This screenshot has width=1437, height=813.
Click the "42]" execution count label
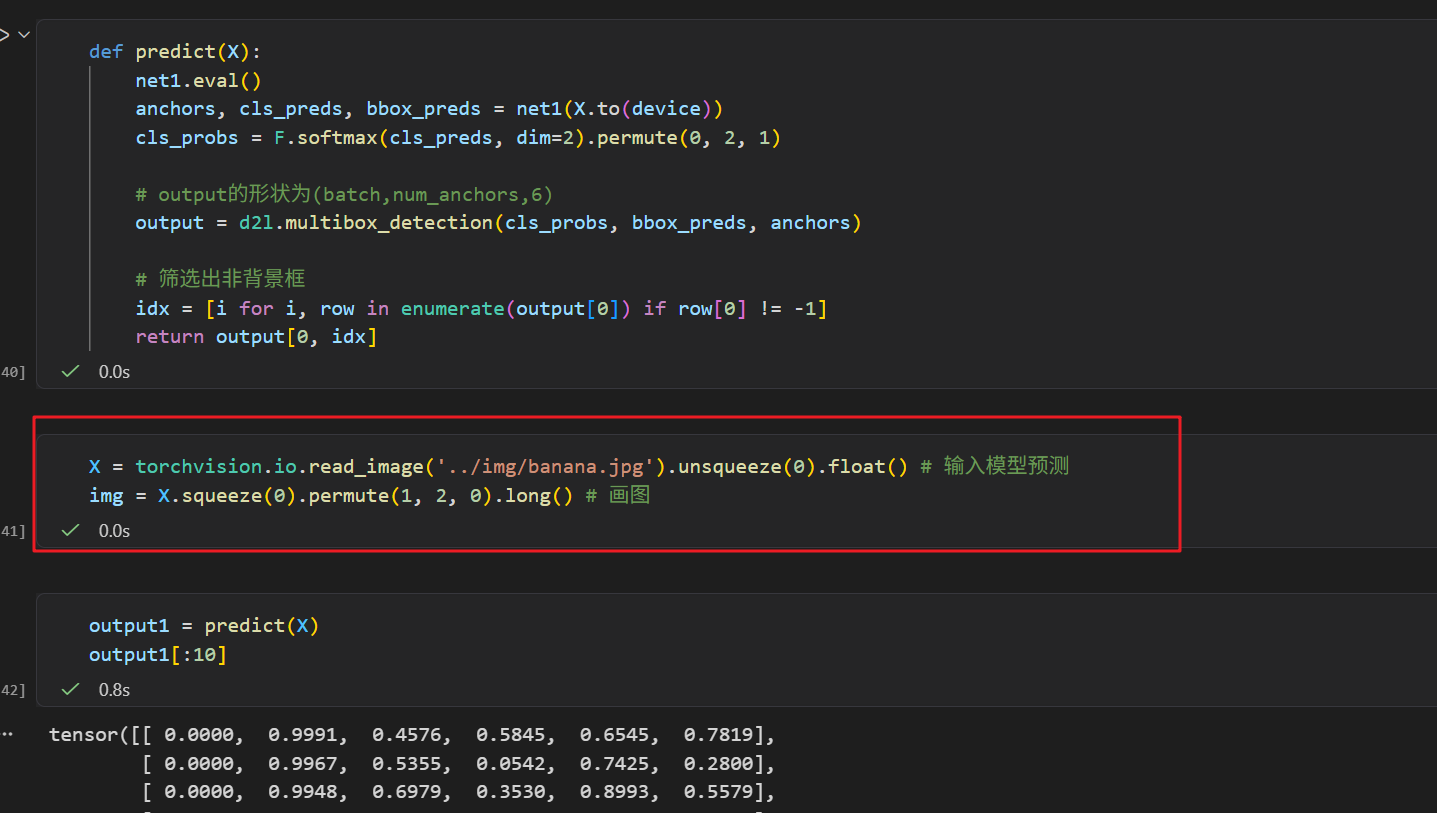click(13, 690)
